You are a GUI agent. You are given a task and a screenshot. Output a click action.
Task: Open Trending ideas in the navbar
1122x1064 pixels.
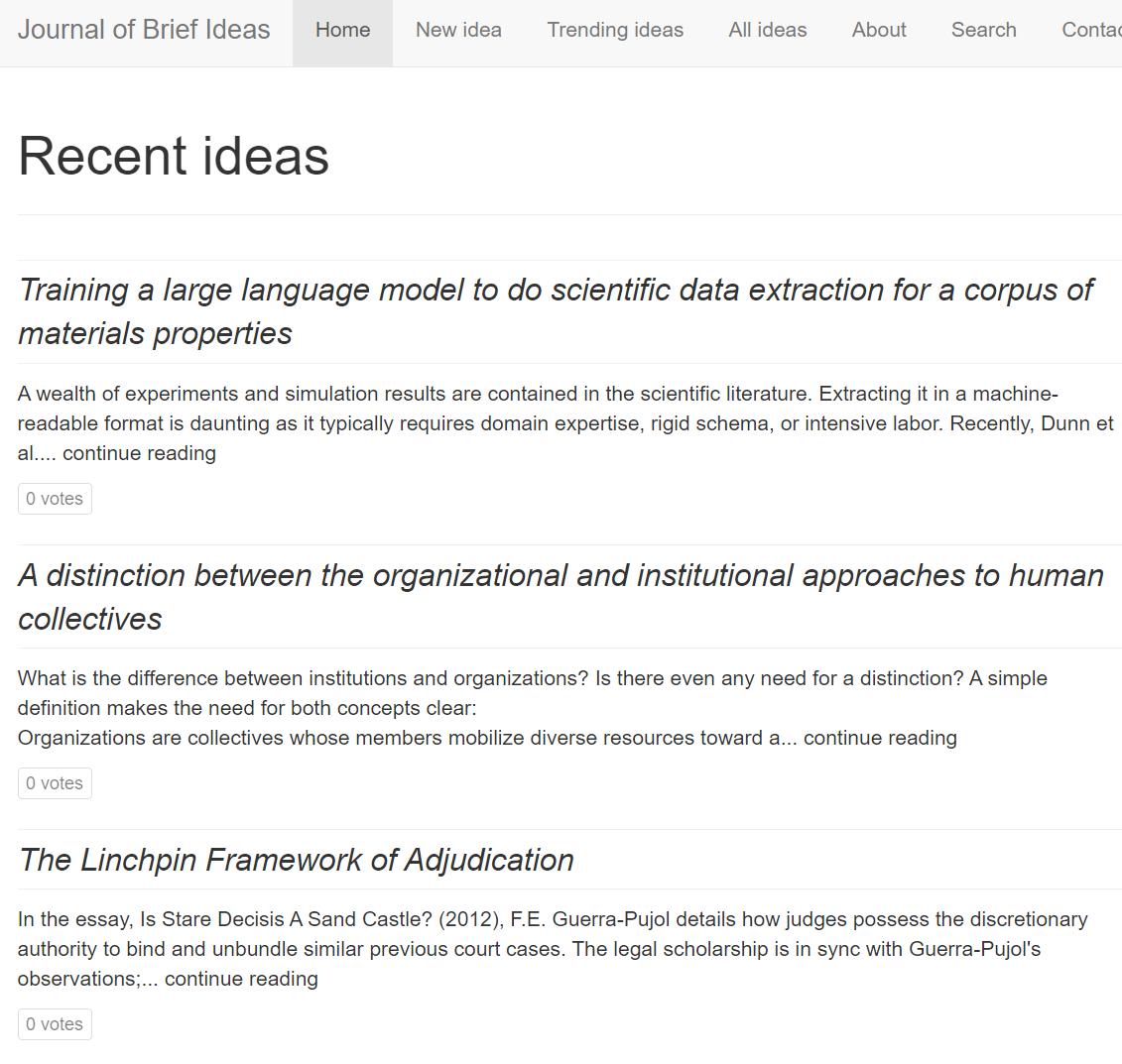click(615, 30)
